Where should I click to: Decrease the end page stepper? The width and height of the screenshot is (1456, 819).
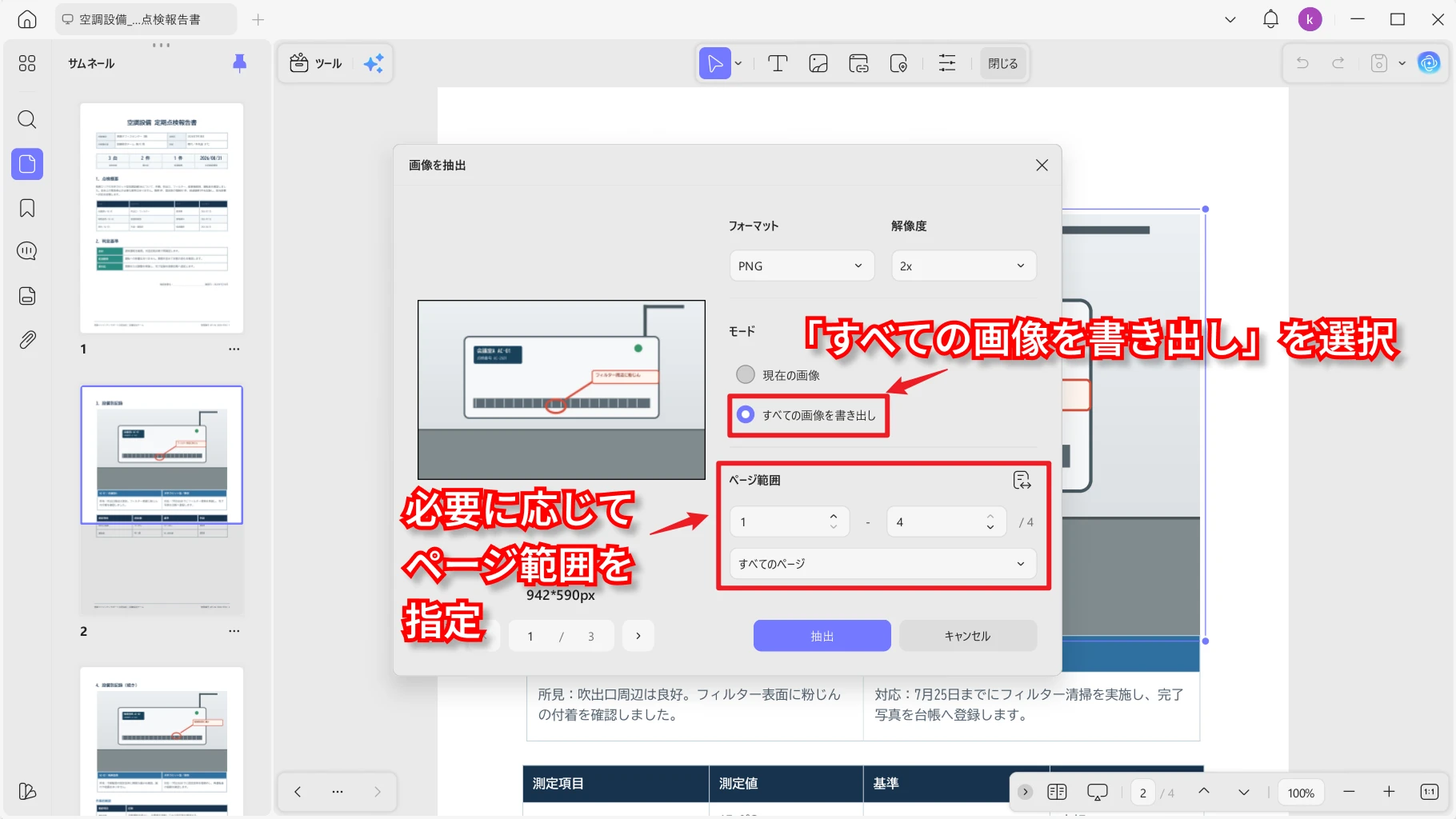tap(990, 527)
